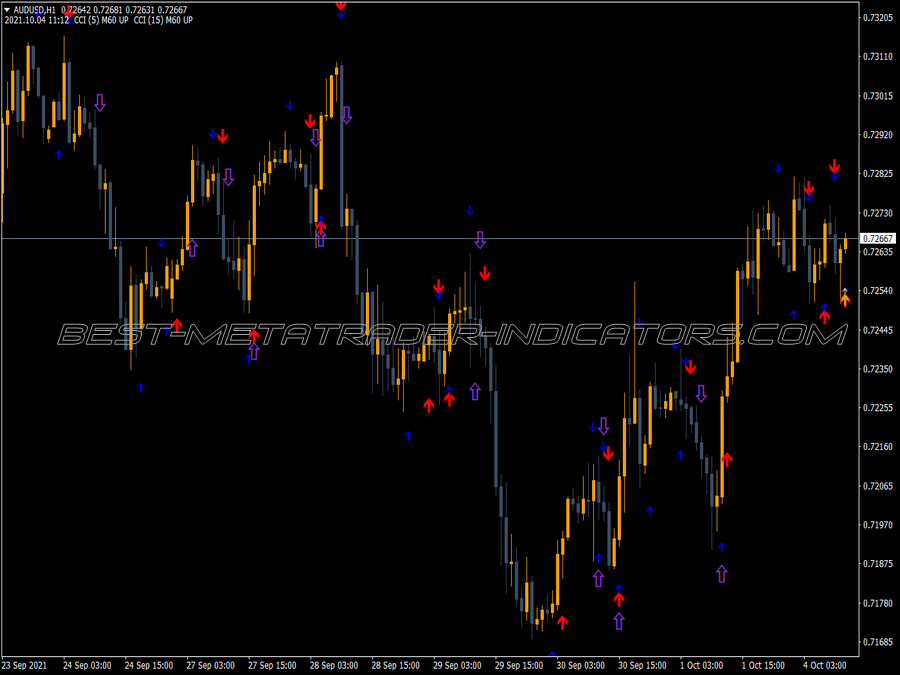The image size is (900, 675).
Task: Click the 24 Sep 03:00 time label
Action: click(87, 666)
